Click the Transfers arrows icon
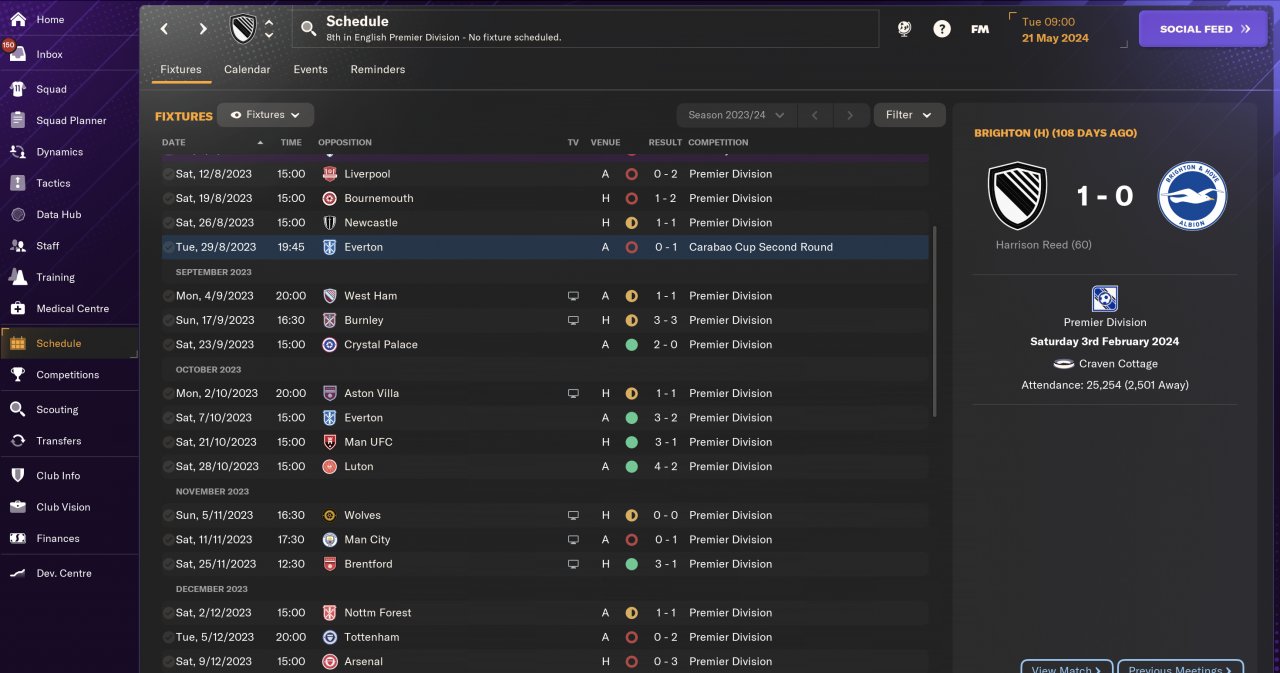The height and width of the screenshot is (673, 1280). click(x=17, y=440)
